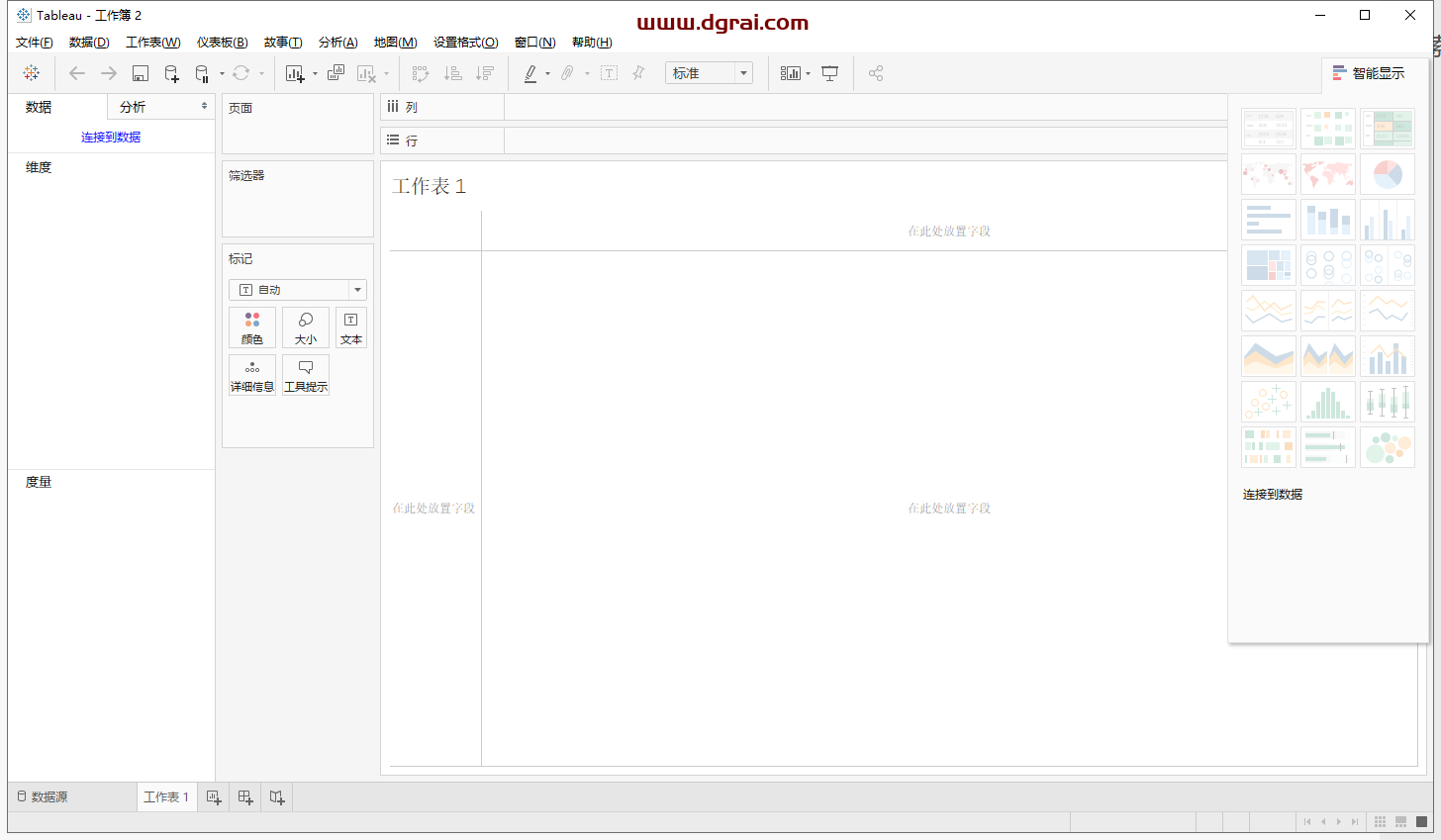Select the histogram thumbnail in Show Me
Image resolution: width=1441 pixels, height=840 pixels.
pyautogui.click(x=1328, y=402)
